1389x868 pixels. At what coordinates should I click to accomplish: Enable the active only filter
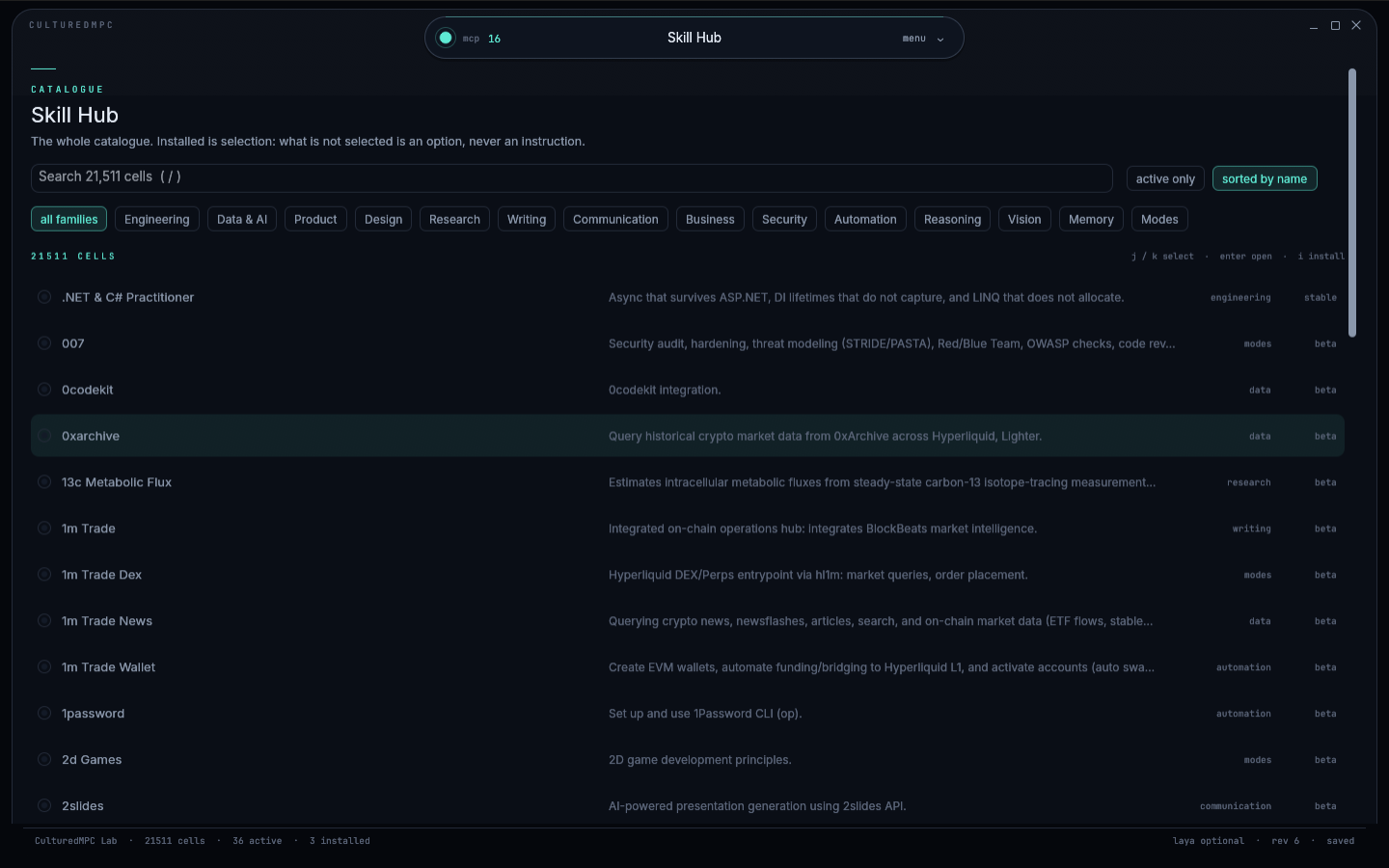pyautogui.click(x=1165, y=178)
